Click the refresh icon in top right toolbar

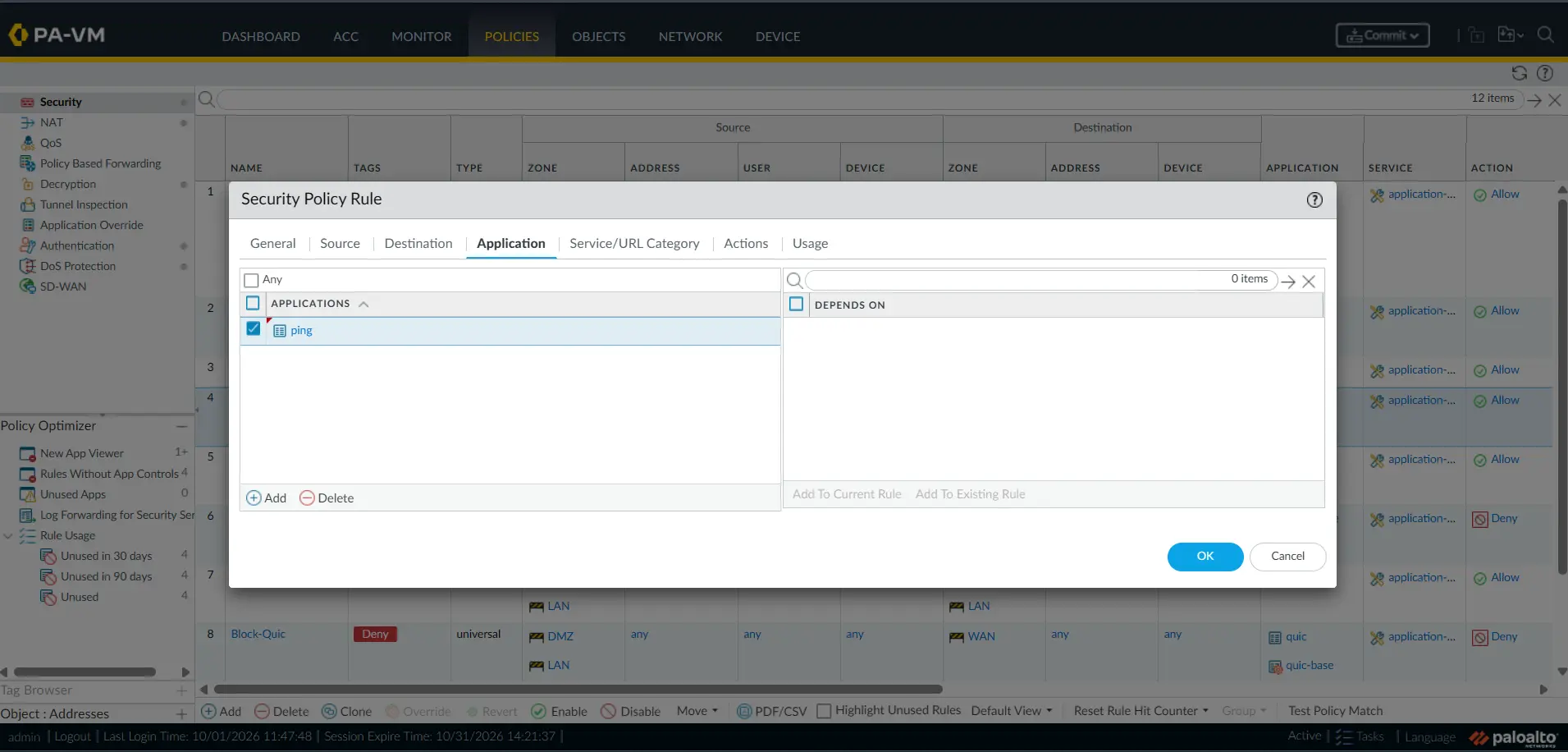coord(1519,73)
